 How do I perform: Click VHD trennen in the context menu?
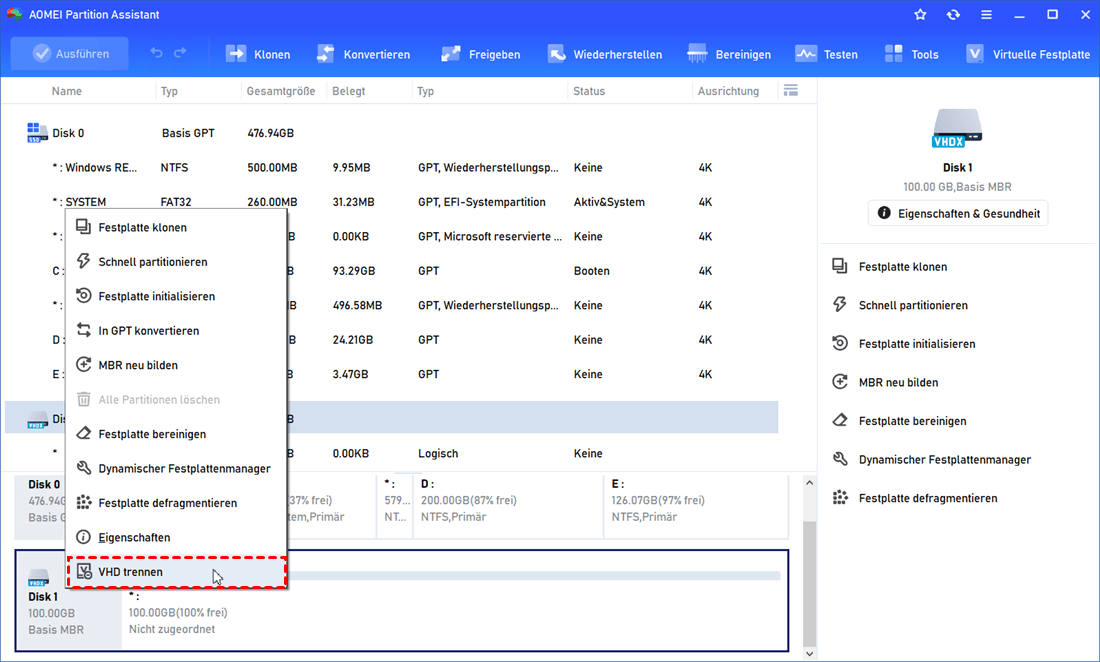coord(176,572)
